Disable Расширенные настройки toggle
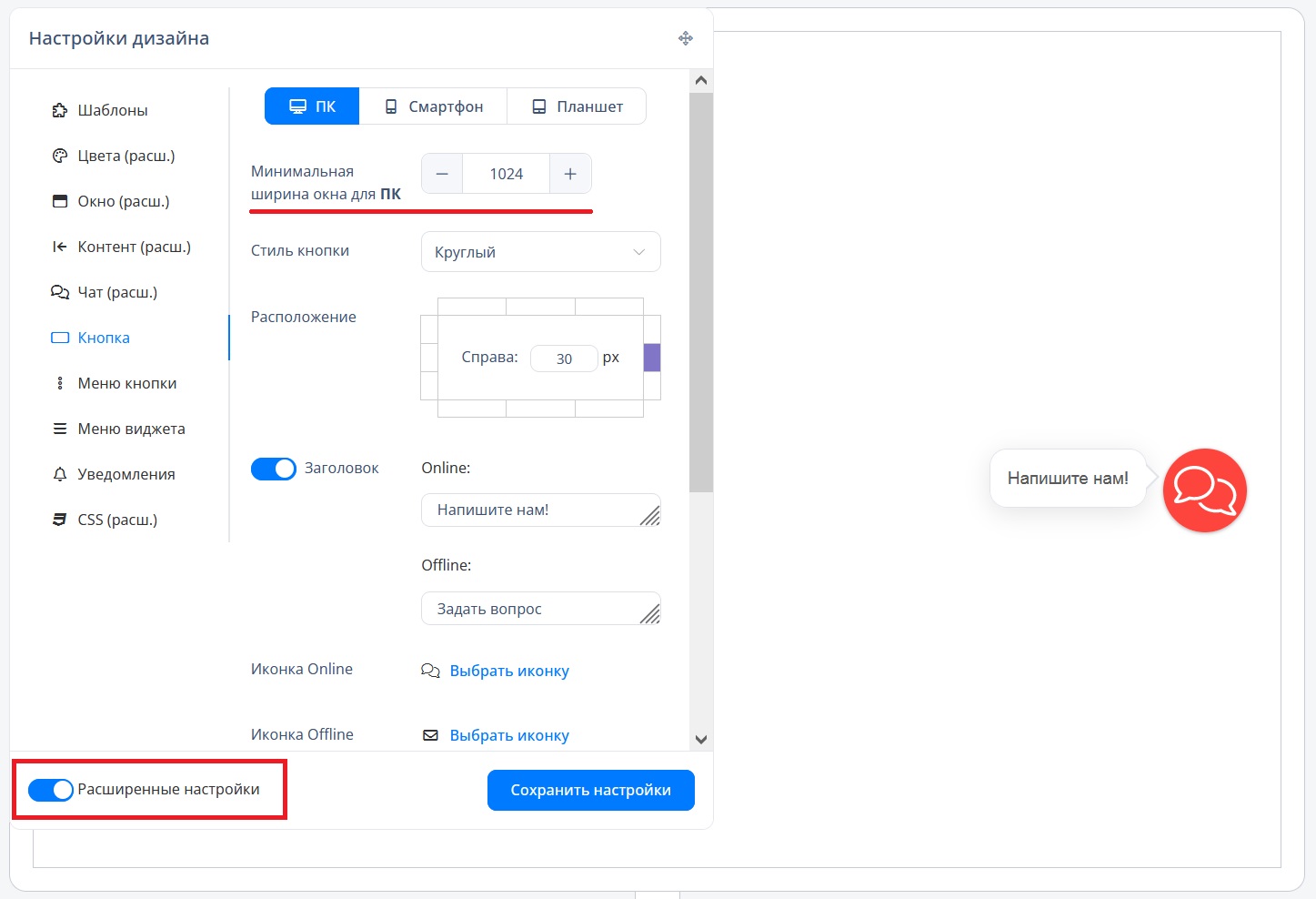Screen dimensions: 1316x899 (51, 790)
